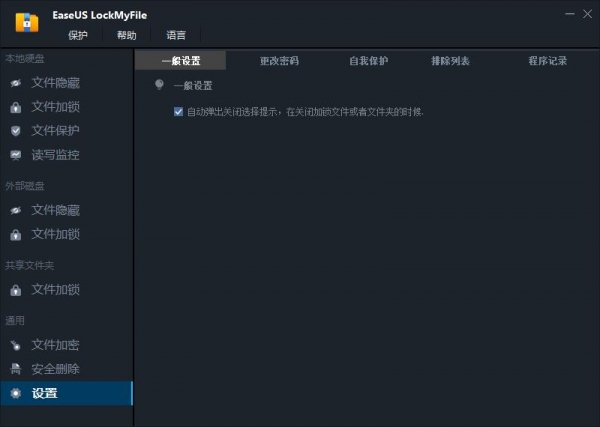
Task: Select the 设置 sidebar item
Action: tap(67, 393)
